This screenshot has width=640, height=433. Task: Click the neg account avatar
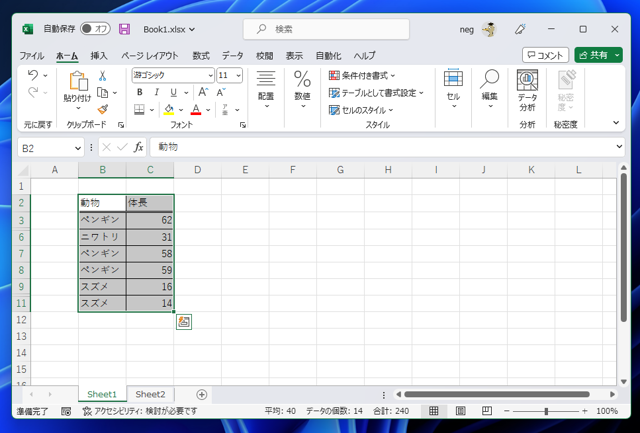tap(489, 29)
